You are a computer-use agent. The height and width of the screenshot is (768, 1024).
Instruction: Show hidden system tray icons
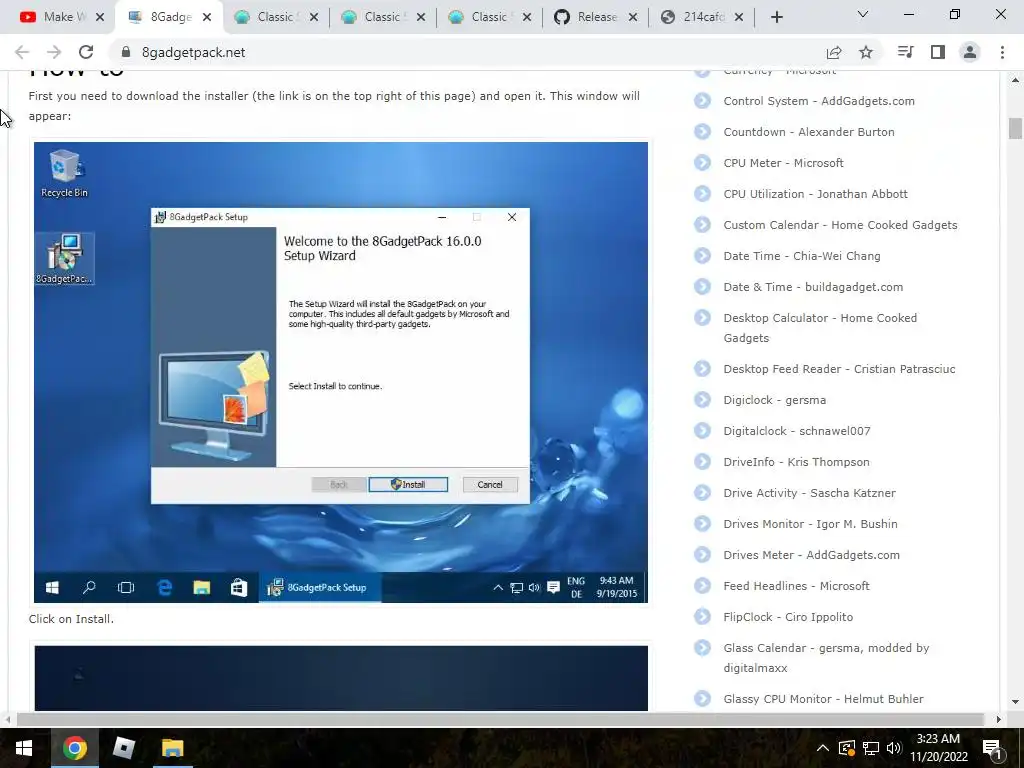click(x=823, y=748)
